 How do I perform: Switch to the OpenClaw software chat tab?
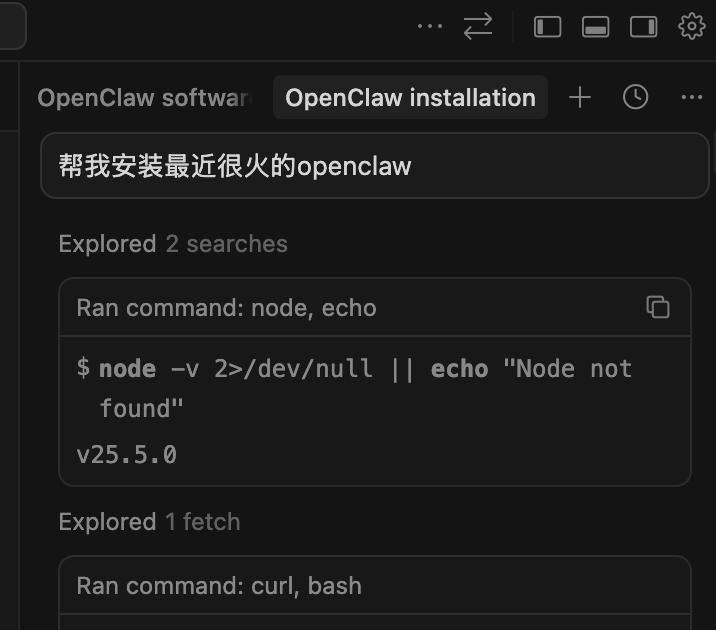coord(143,97)
